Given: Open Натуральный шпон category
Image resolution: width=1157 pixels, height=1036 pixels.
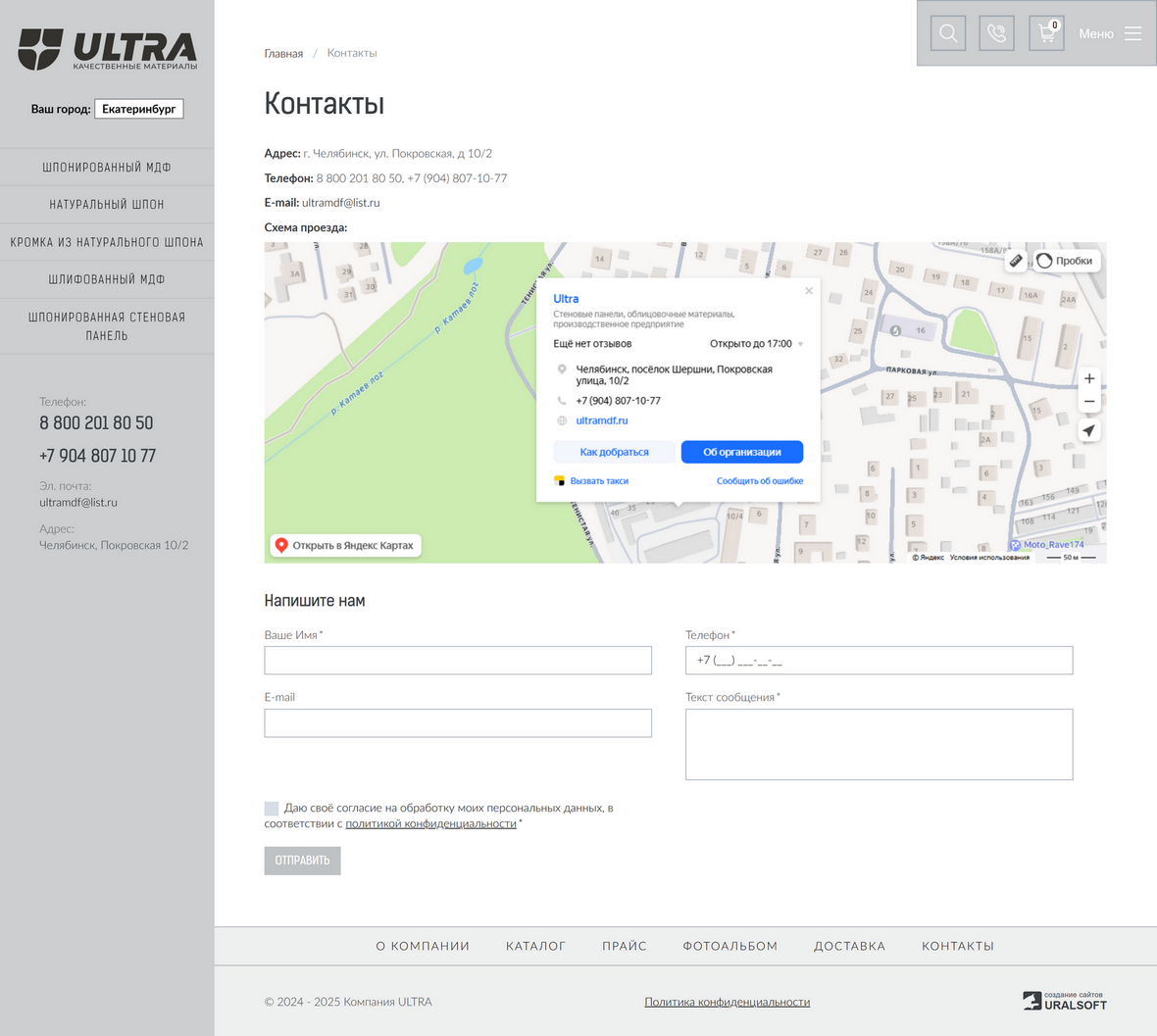Looking at the screenshot, I should pyautogui.click(x=107, y=205).
